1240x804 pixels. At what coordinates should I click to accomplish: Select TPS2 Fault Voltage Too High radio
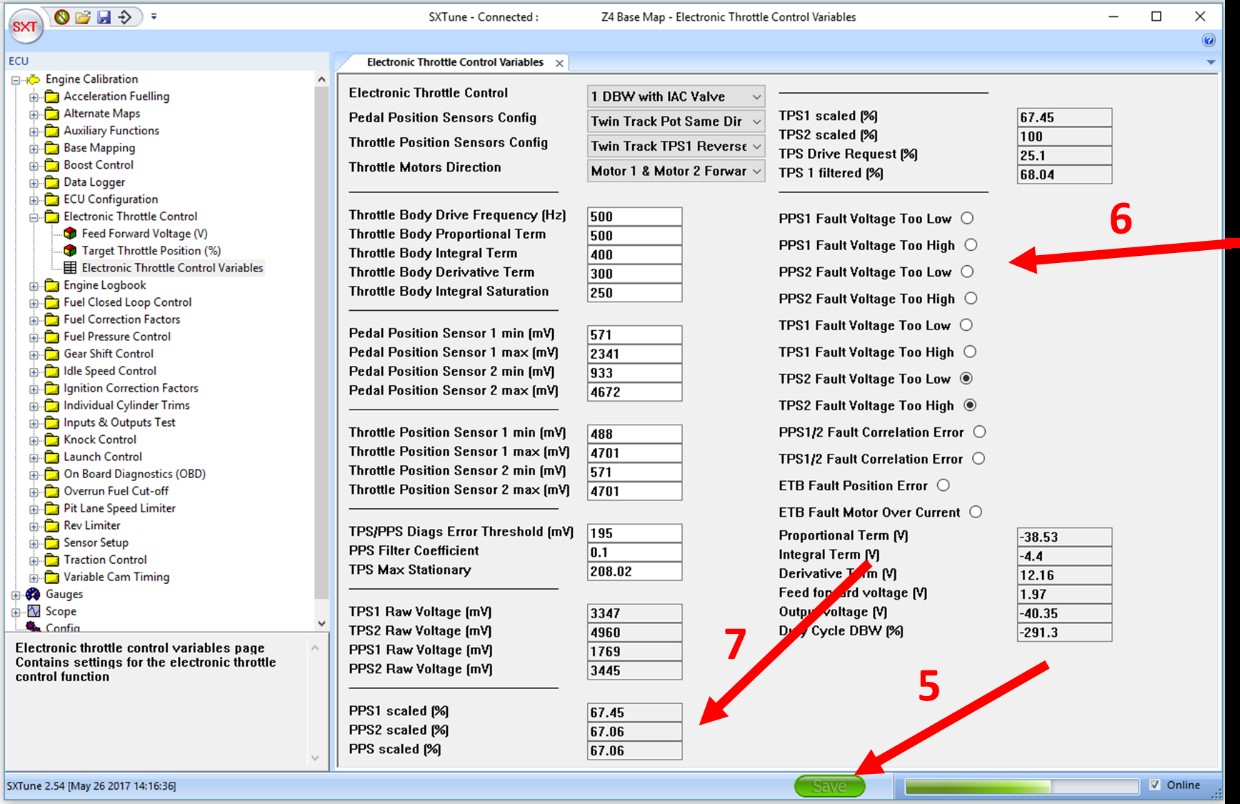pyautogui.click(x=969, y=405)
